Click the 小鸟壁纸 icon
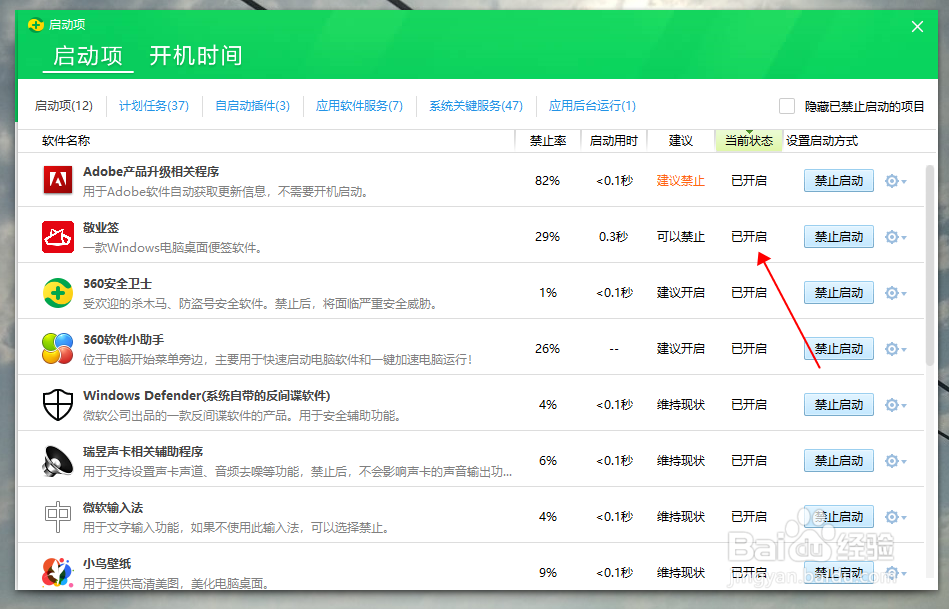Screen dimensions: 949x609 click(57, 573)
